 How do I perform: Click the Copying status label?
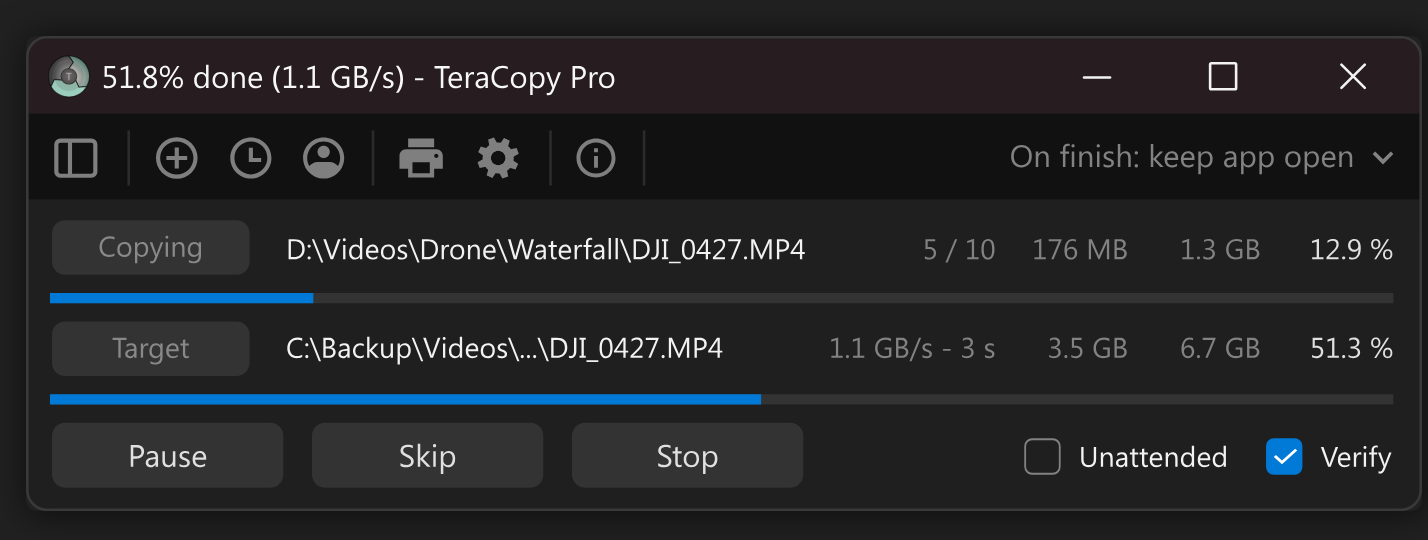click(150, 248)
